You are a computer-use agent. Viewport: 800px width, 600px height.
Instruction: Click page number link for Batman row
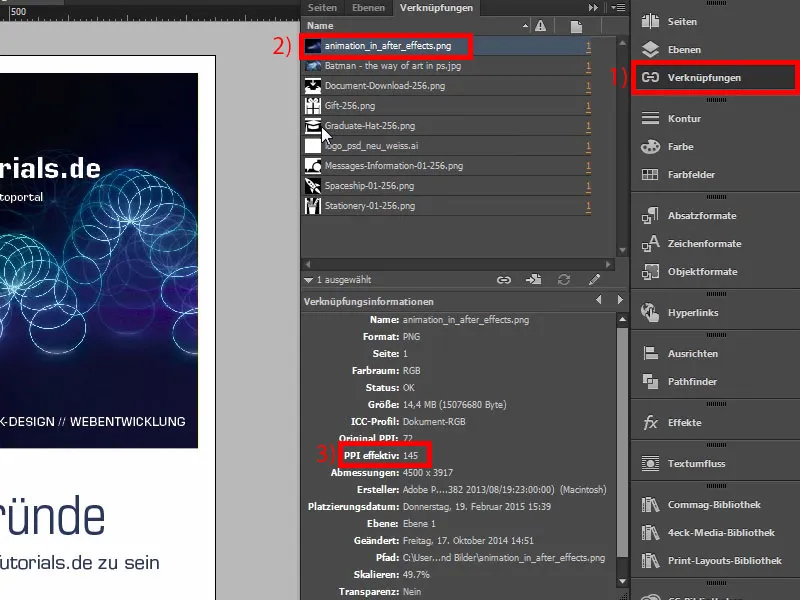[588, 66]
